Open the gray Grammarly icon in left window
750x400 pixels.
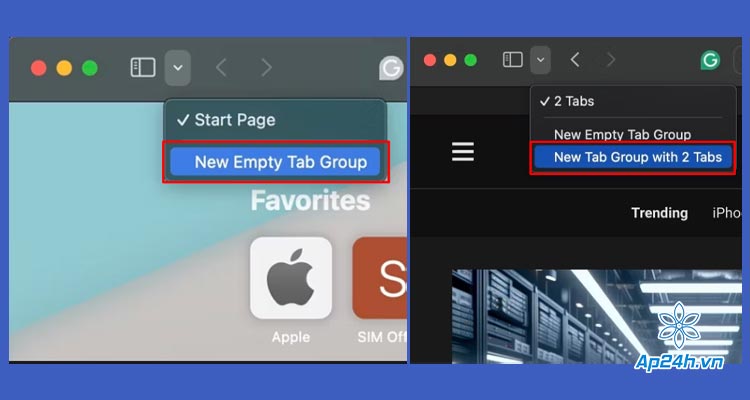pyautogui.click(x=391, y=68)
